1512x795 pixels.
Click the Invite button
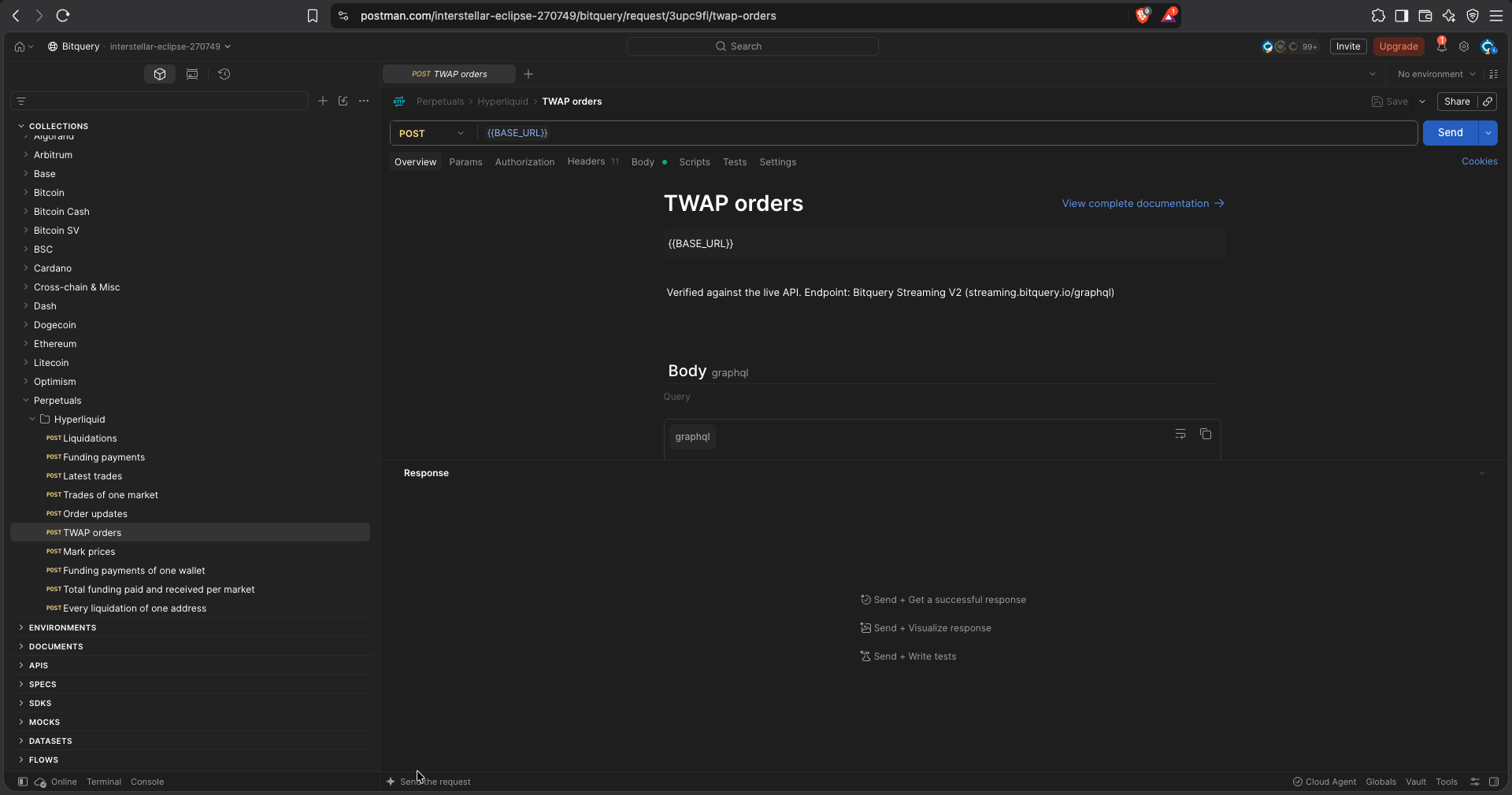(1348, 46)
